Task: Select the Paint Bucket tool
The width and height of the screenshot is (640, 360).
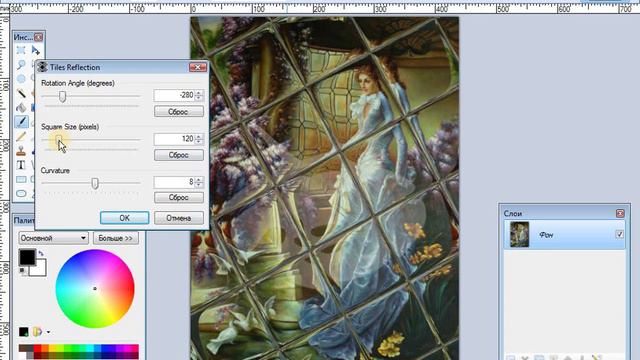Action: [x=21, y=107]
